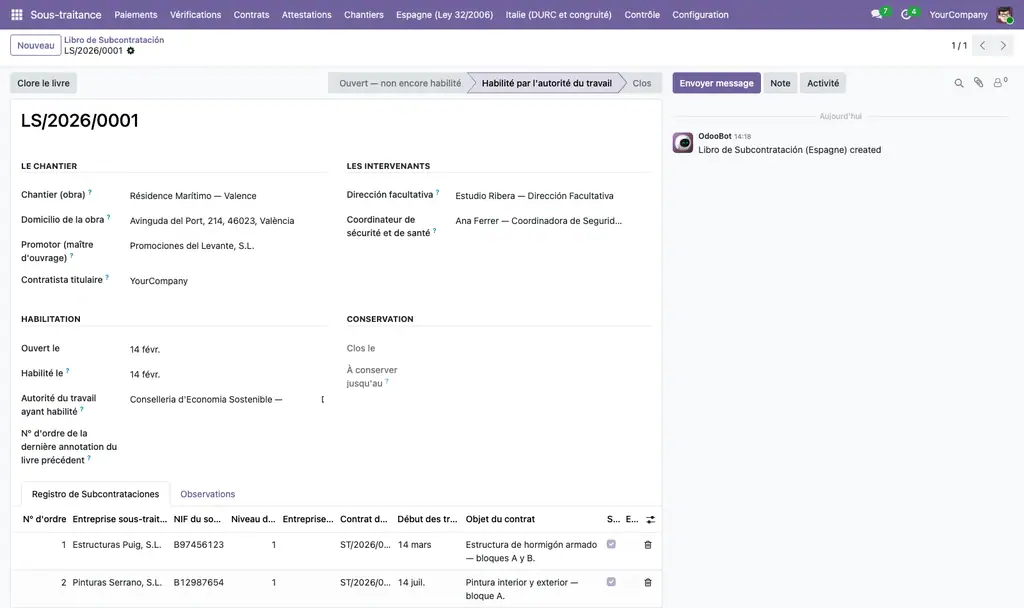Show followers with the person icon
The width and height of the screenshot is (1024, 608).
999,83
